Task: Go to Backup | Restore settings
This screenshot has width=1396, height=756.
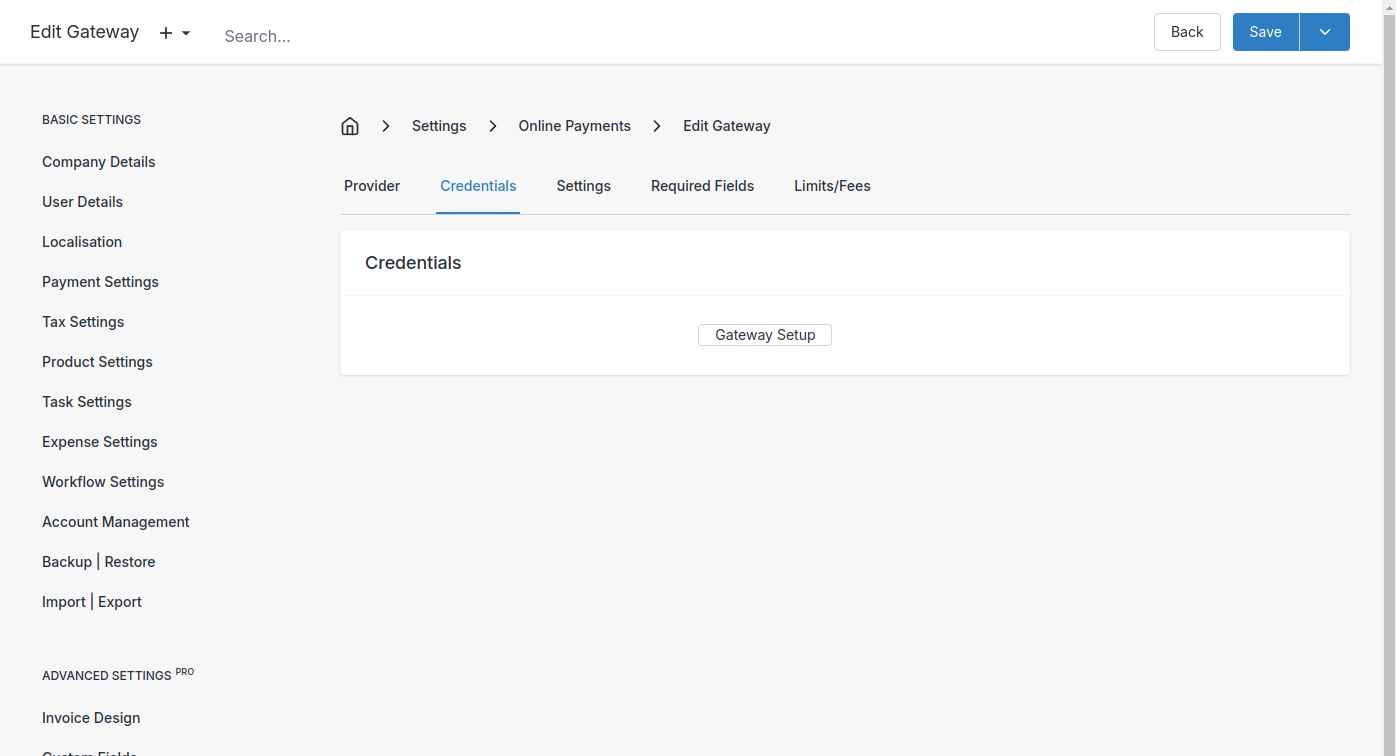Action: pos(99,562)
